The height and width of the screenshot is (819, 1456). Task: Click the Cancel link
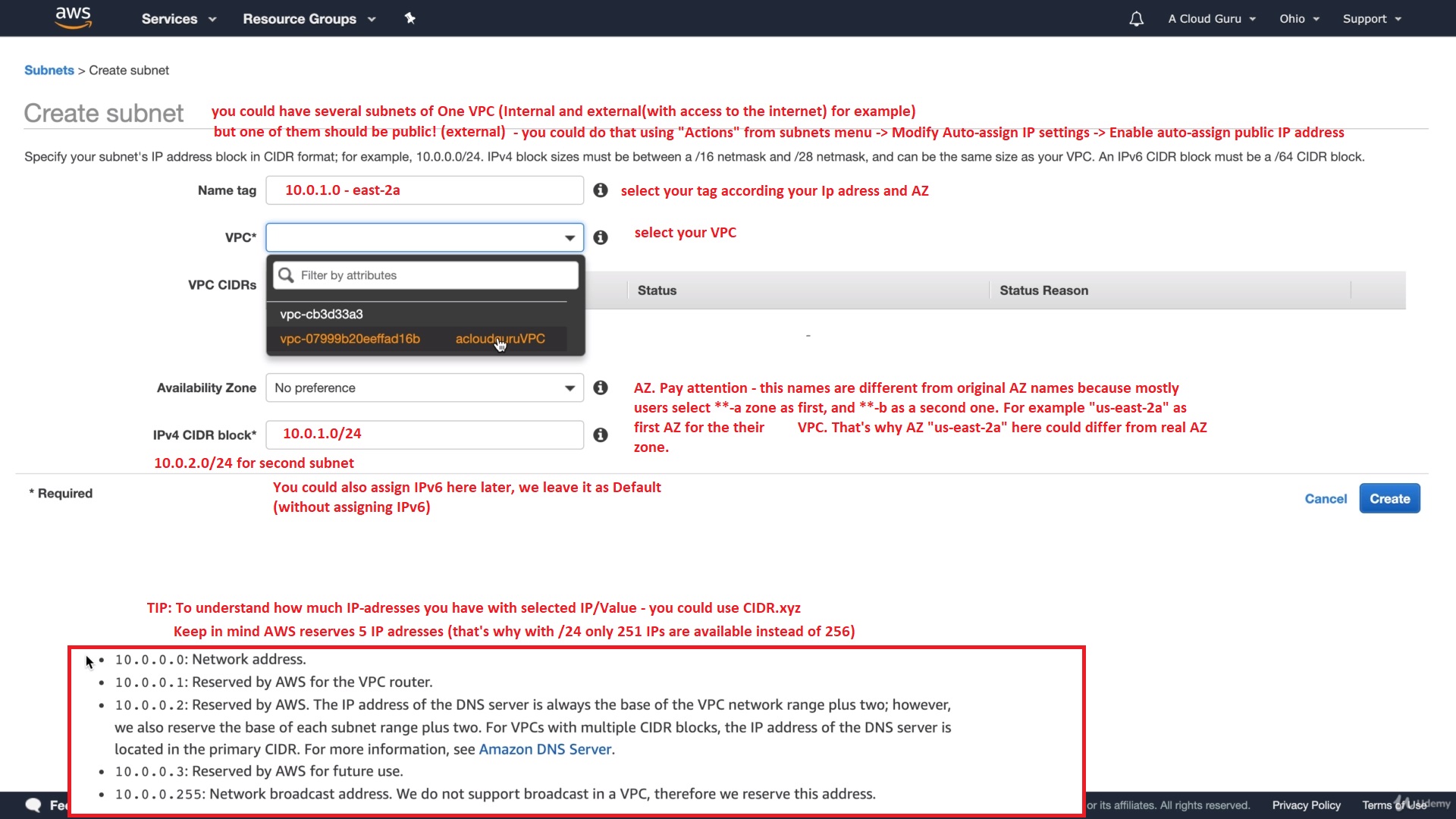1325,499
